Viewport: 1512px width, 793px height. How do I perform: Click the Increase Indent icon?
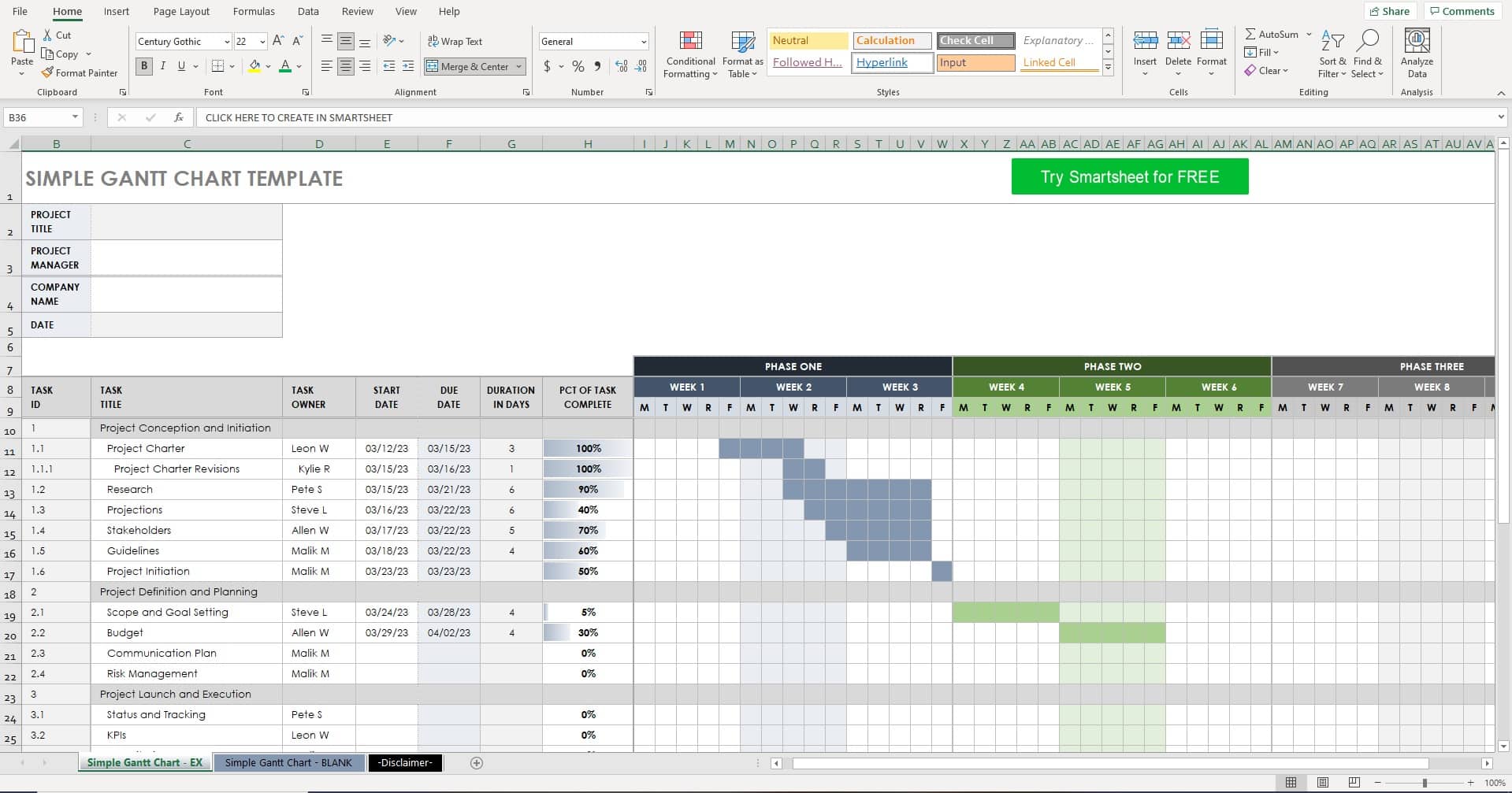pyautogui.click(x=408, y=66)
